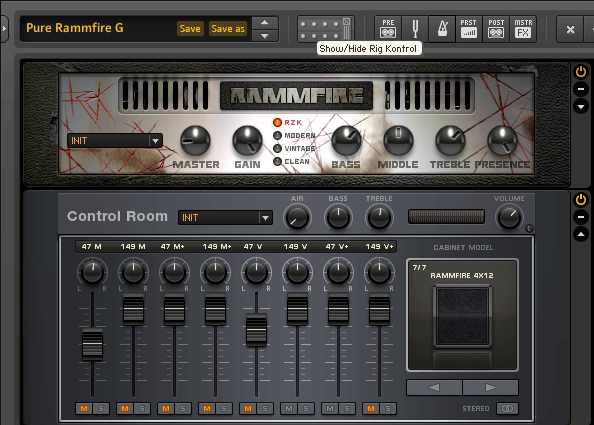Screen dimensions: 594x425
Task: Solo the 149 V channel
Action: pos(306,408)
